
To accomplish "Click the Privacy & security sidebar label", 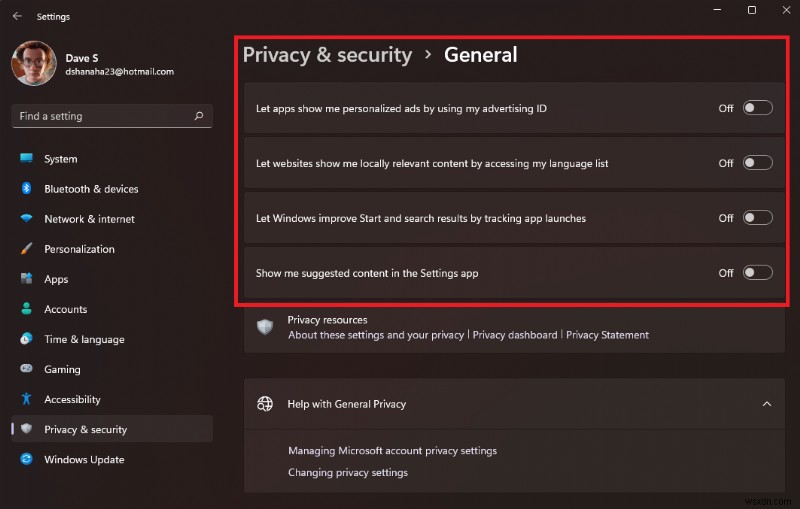I will (x=85, y=429).
